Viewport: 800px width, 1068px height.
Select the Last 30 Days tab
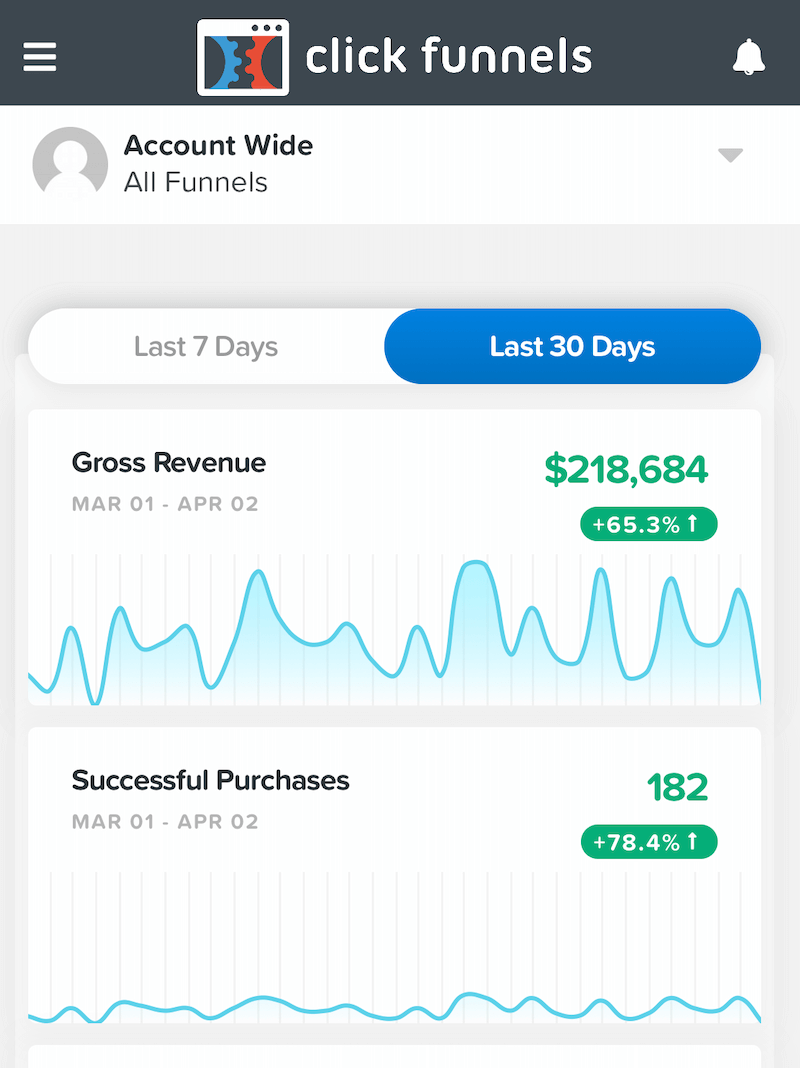[x=573, y=347]
